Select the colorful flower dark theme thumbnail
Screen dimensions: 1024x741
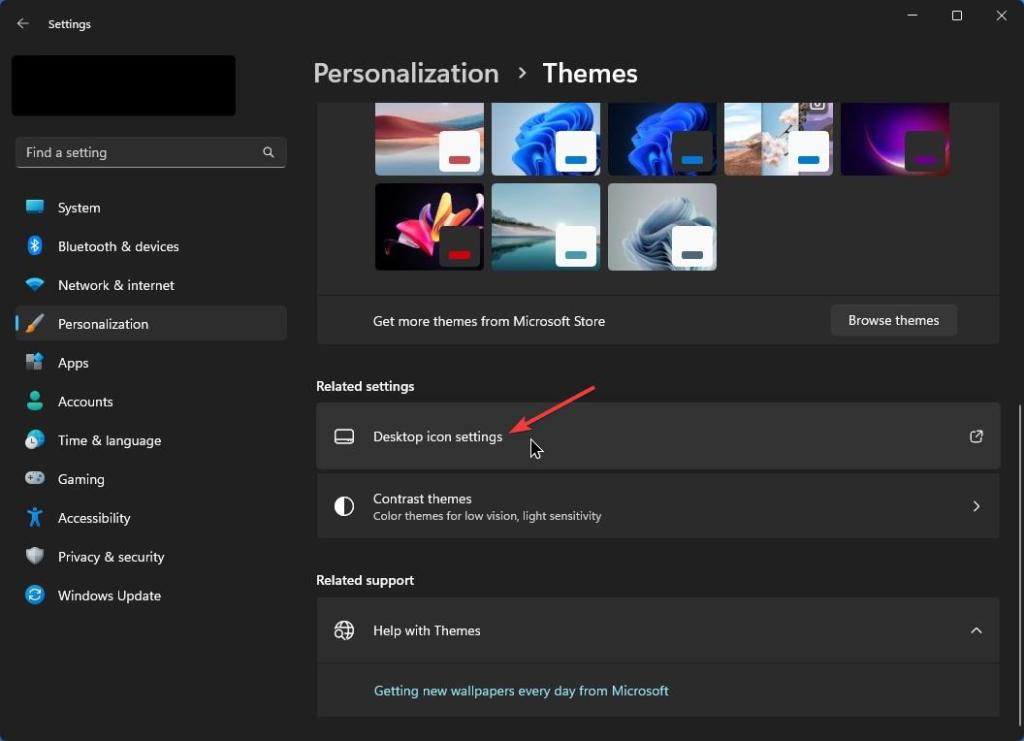coord(429,226)
